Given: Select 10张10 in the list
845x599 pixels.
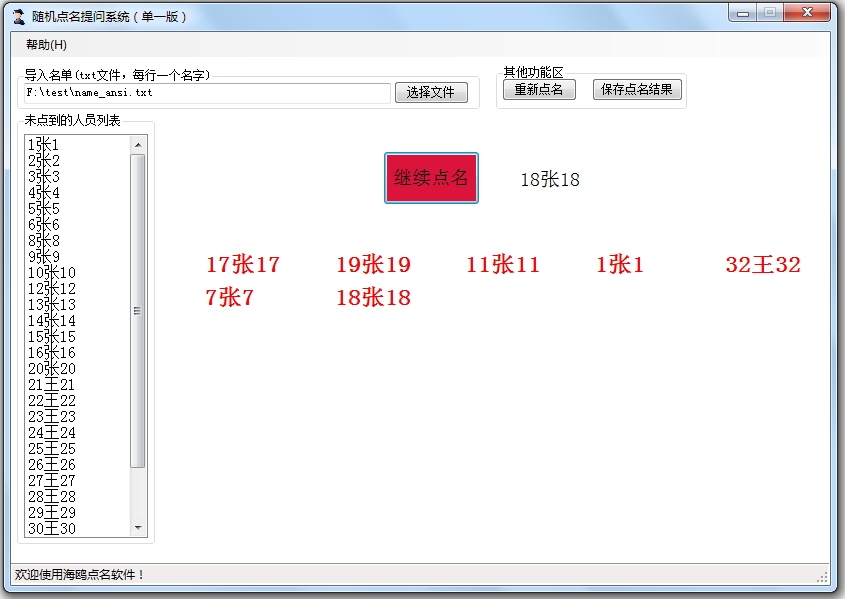Looking at the screenshot, I should 78,273.
